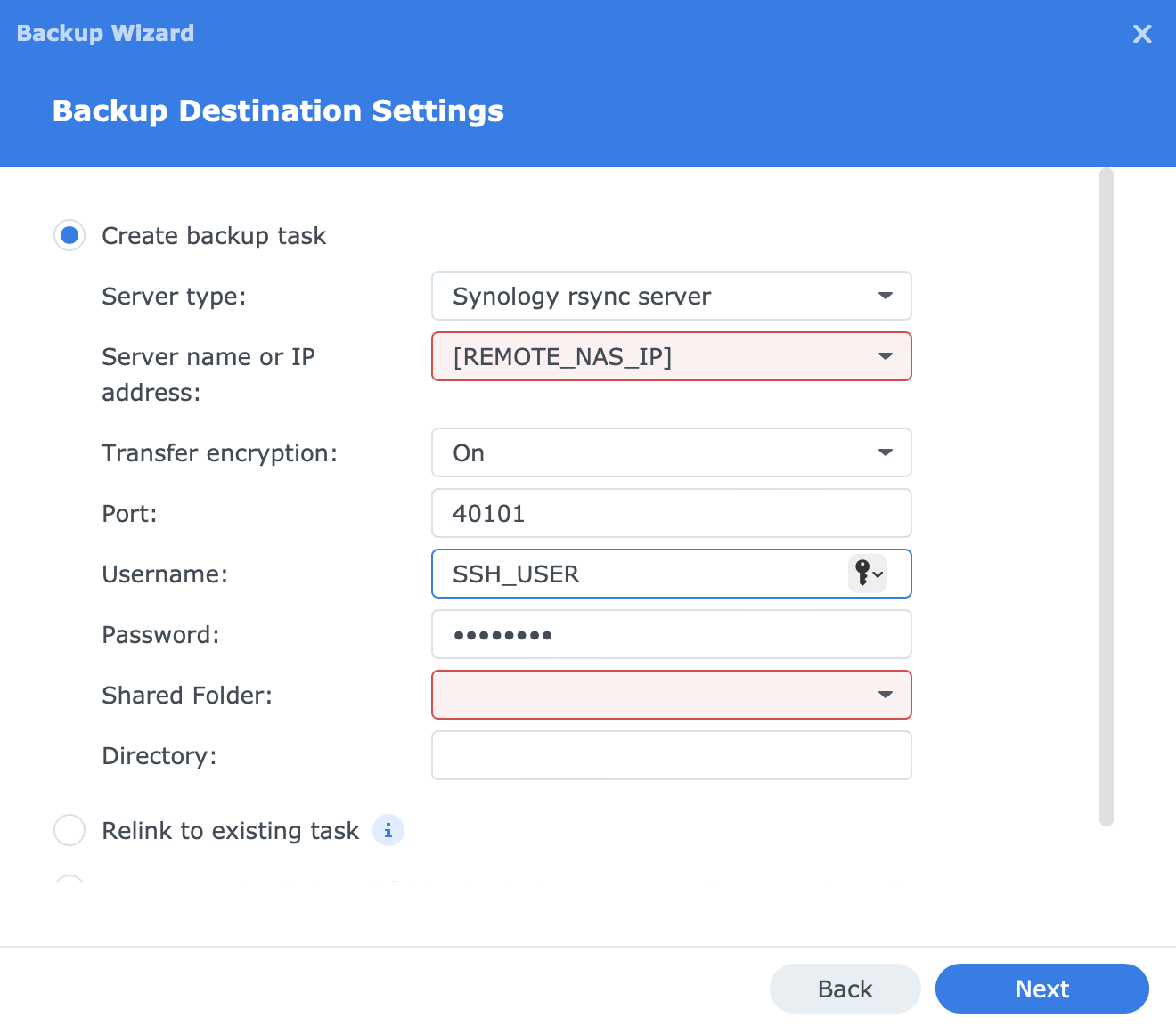Viewport: 1176px width, 1026px height.
Task: Click the Backup Destination Settings heading
Action: point(278,110)
